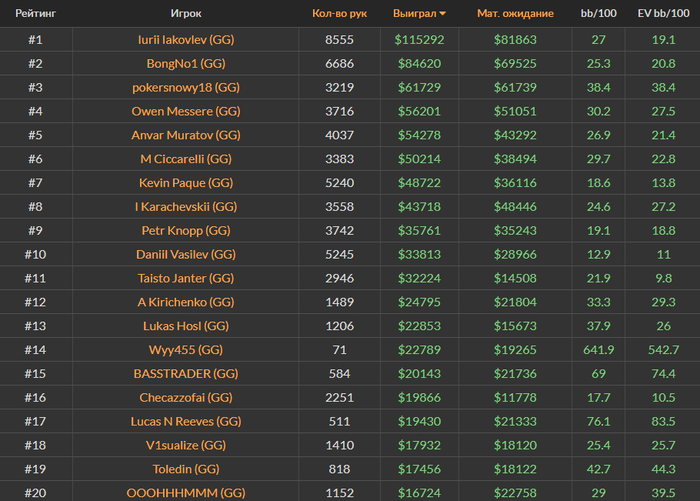Screen dimensions: 700x501
Task: Open Owen Messere (GG) stats
Action: coord(186,111)
